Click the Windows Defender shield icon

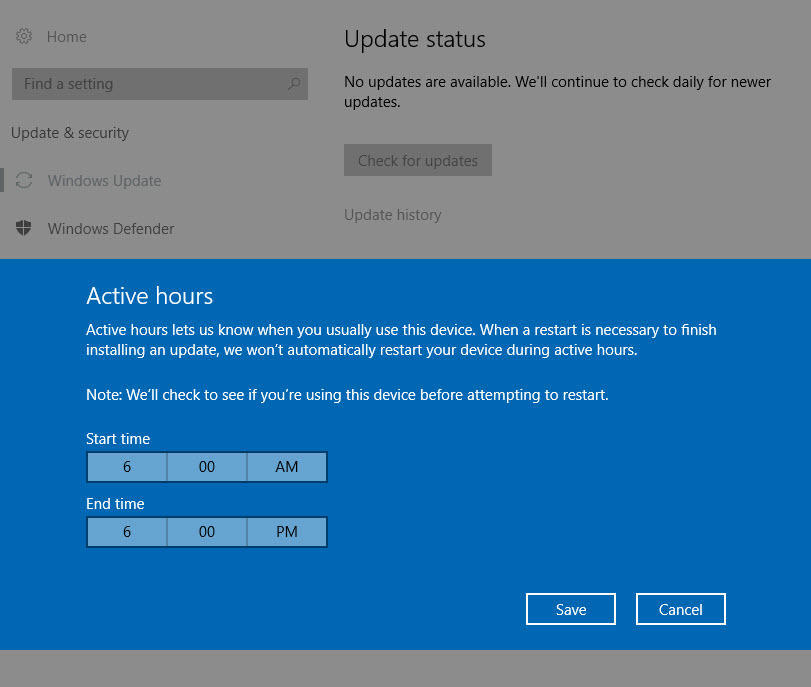coord(24,229)
